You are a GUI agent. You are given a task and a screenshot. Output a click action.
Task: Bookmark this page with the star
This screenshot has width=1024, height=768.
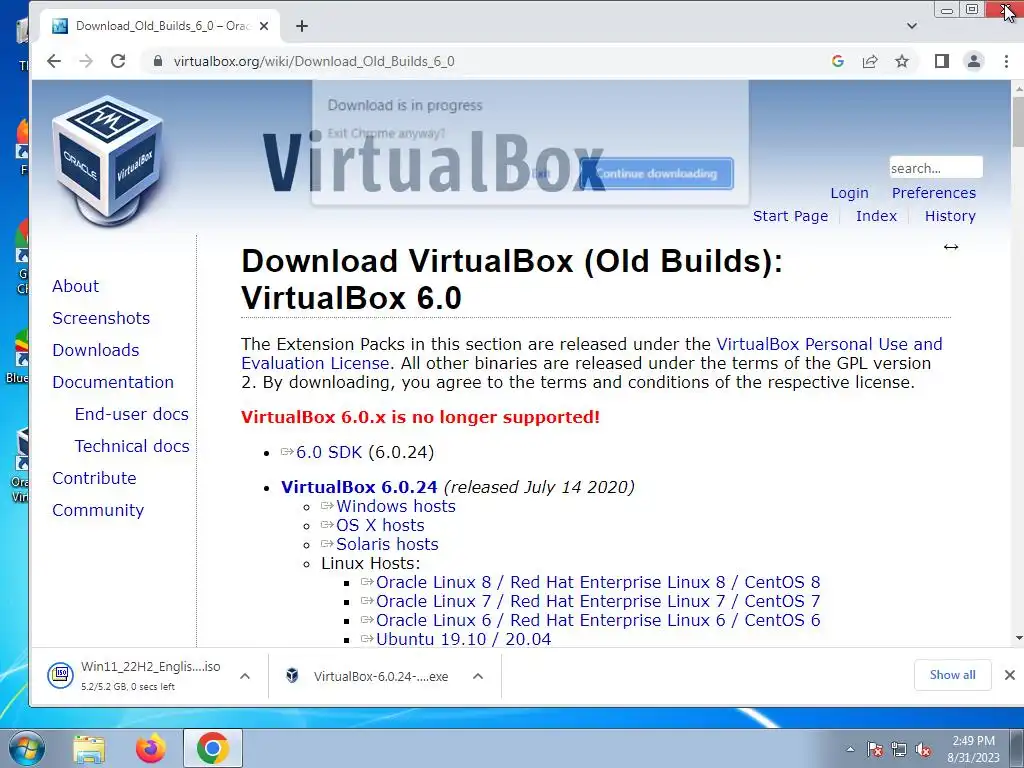tap(902, 61)
